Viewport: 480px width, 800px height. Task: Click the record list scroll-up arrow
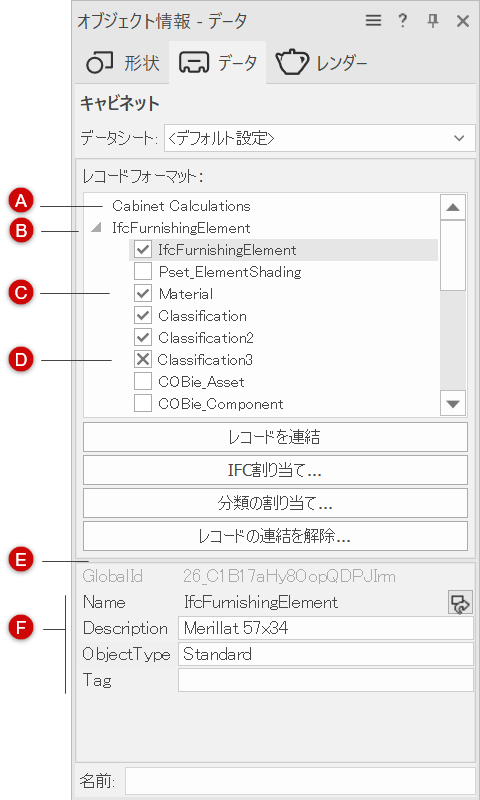pos(453,207)
